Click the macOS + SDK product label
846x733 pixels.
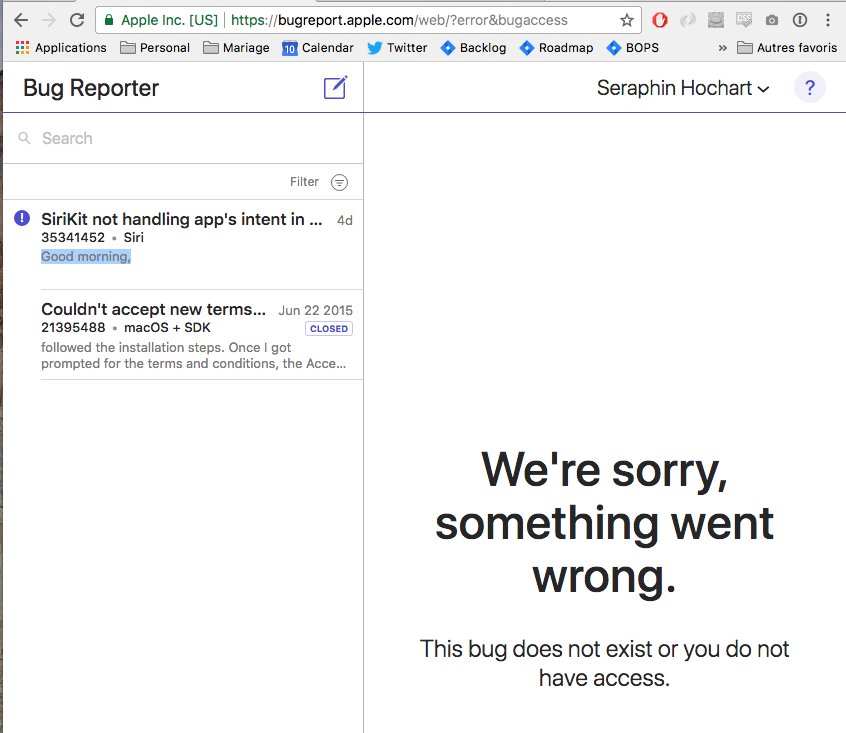[x=167, y=327]
